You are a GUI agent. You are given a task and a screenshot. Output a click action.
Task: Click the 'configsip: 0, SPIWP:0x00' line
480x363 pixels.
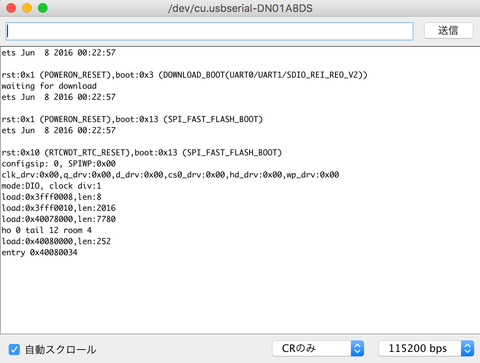coord(59,164)
